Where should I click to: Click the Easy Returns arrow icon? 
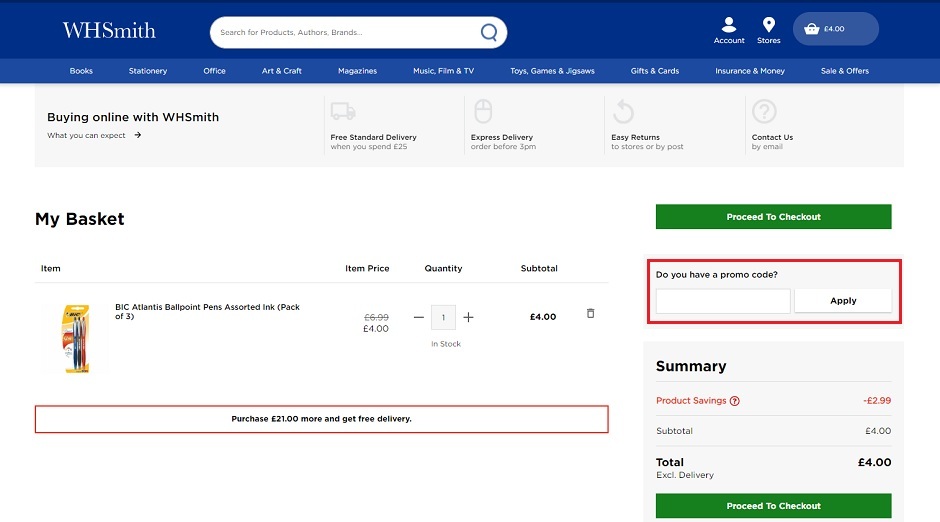(x=623, y=111)
